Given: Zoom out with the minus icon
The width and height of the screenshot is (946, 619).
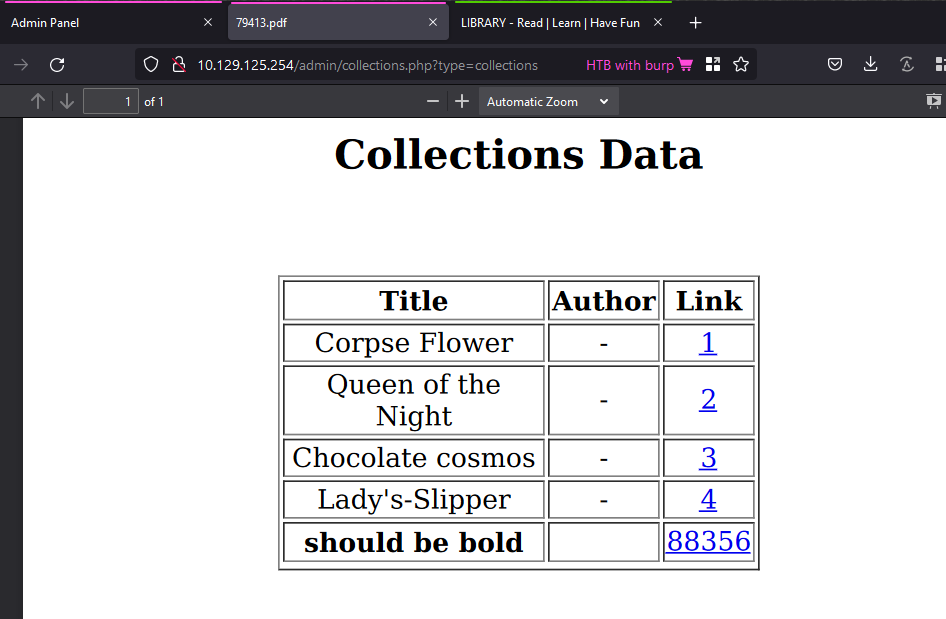Looking at the screenshot, I should pos(433,101).
